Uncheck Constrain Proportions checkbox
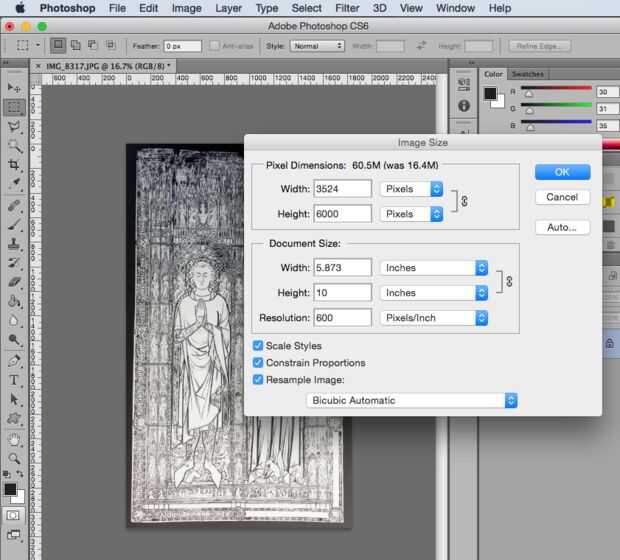620x560 pixels. [x=258, y=363]
